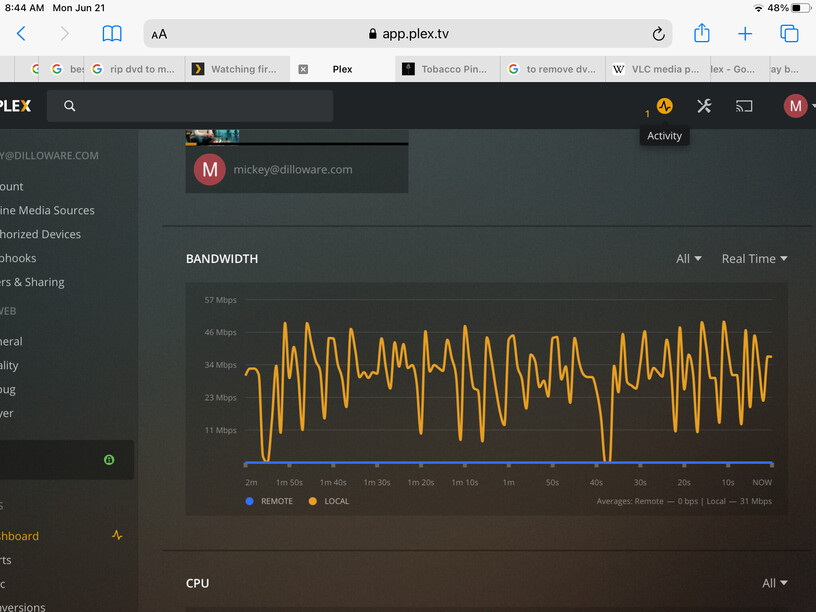This screenshot has height=612, width=816.
Task: Show all tabs overview icon
Action: [789, 33]
